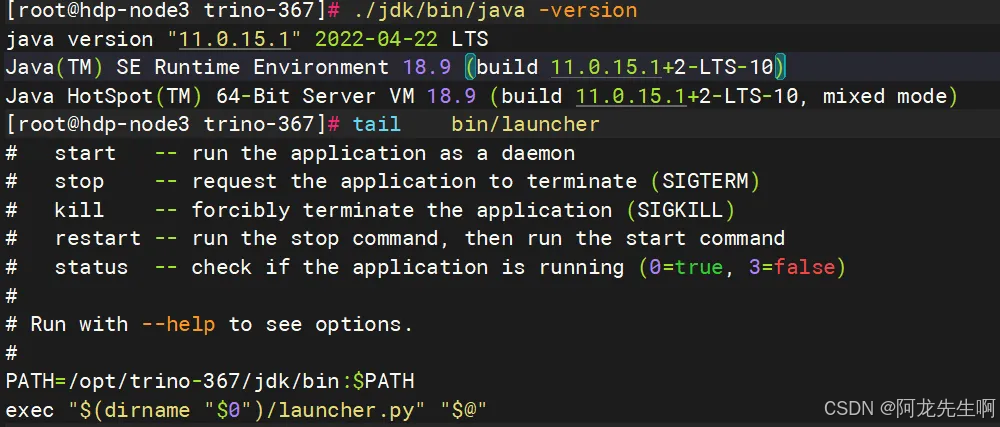Screen dimensions: 1000x427
Task: Click the '--help' option text
Action: [x=178, y=324]
